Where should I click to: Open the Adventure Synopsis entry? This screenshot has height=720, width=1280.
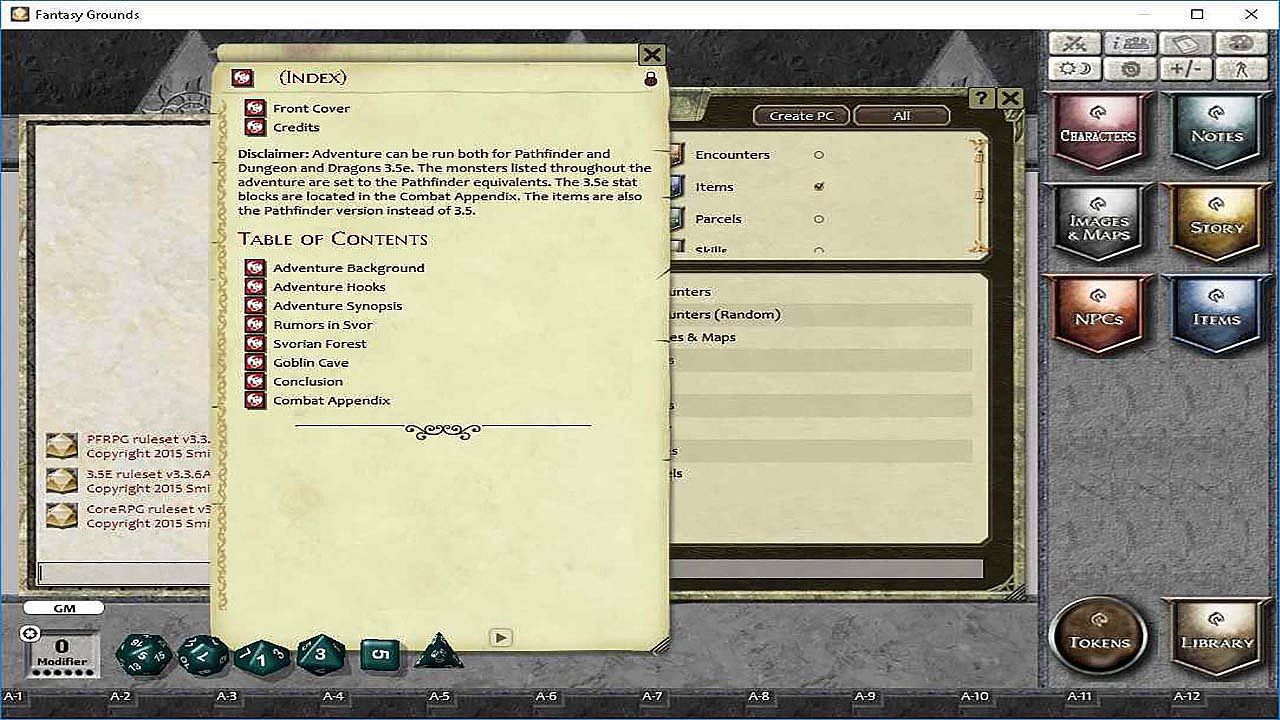click(338, 306)
